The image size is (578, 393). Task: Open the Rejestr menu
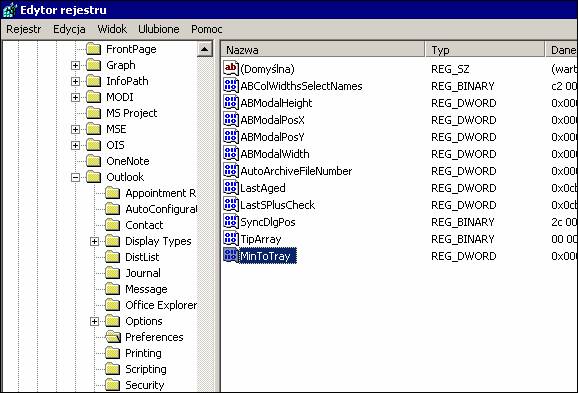click(x=24, y=29)
